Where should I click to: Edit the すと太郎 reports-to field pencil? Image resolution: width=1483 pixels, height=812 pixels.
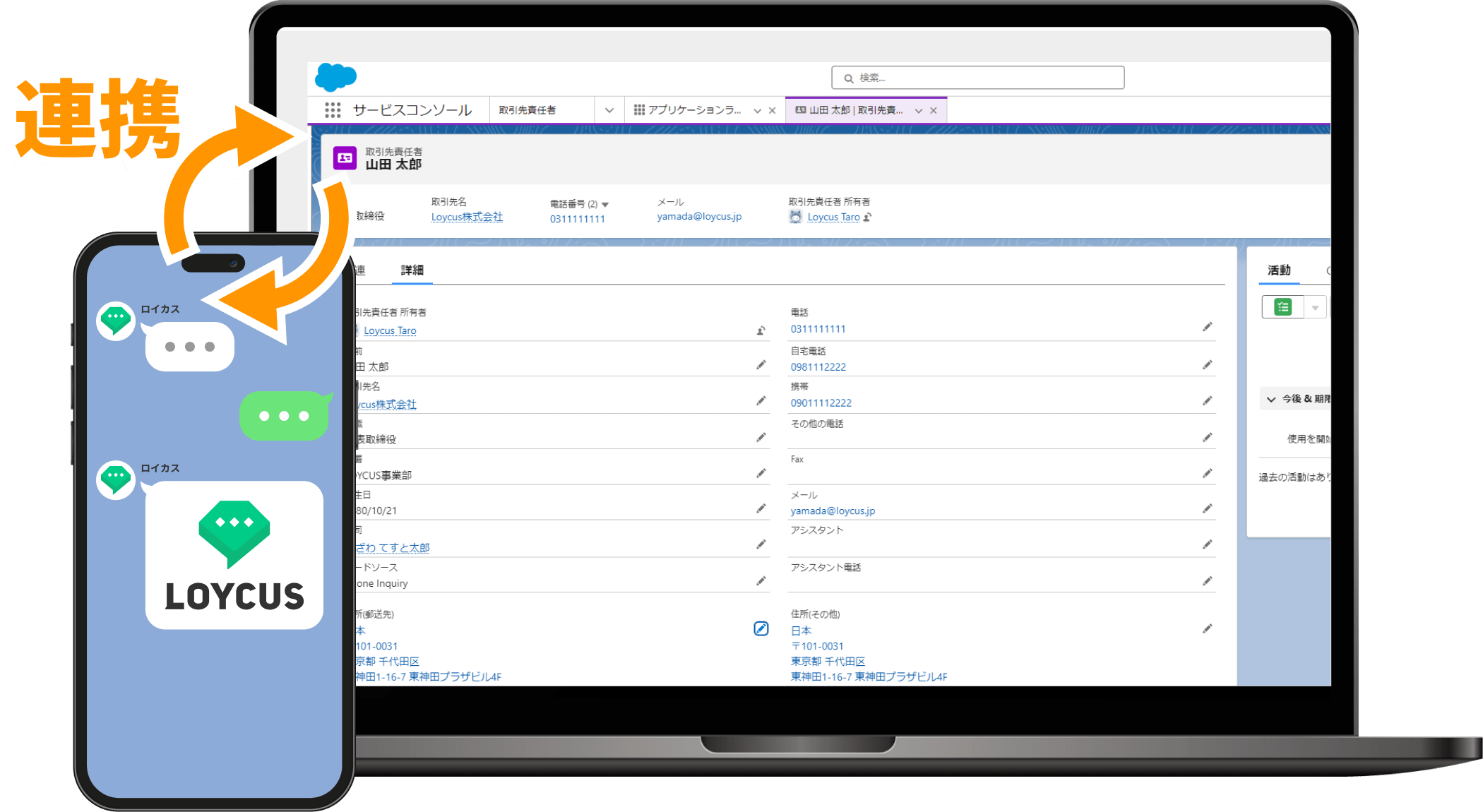tap(761, 544)
